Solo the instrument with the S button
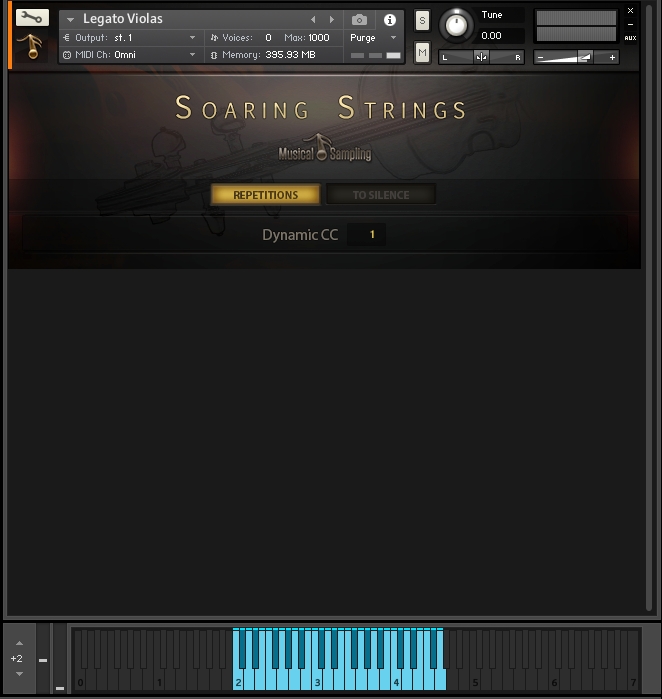Image resolution: width=662 pixels, height=699 pixels. 422,21
